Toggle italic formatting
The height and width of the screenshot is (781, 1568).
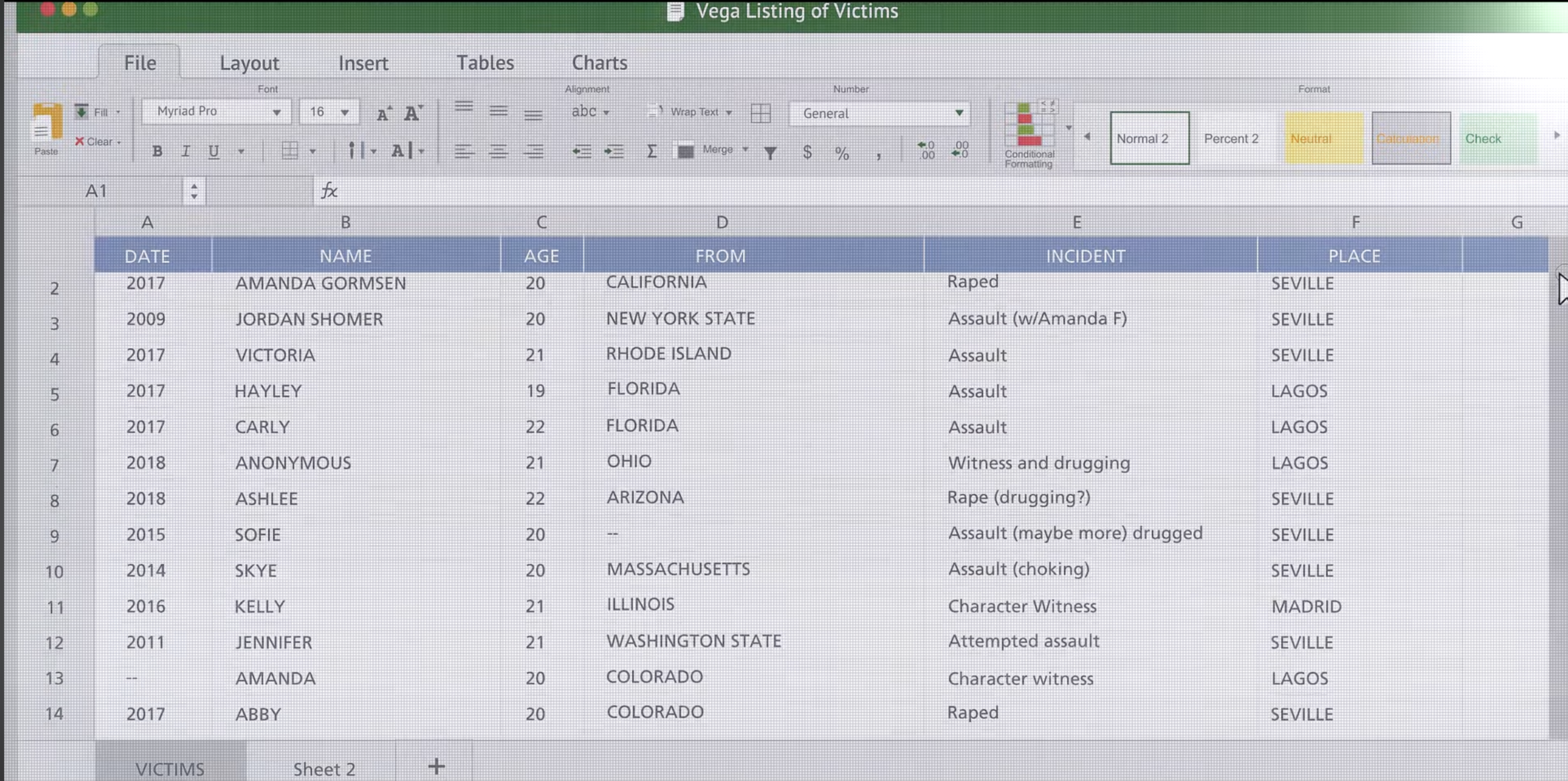click(186, 151)
